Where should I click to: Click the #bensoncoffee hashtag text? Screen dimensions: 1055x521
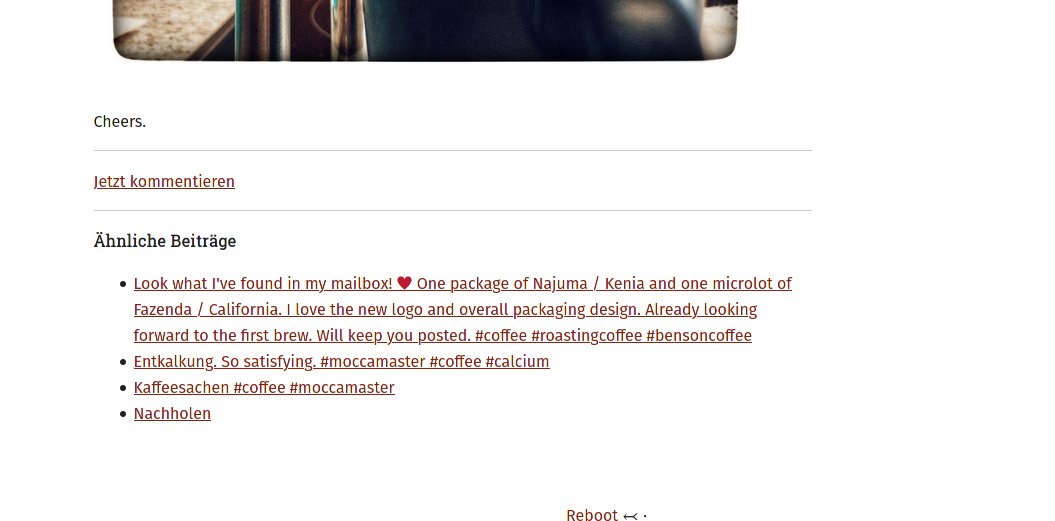698,336
